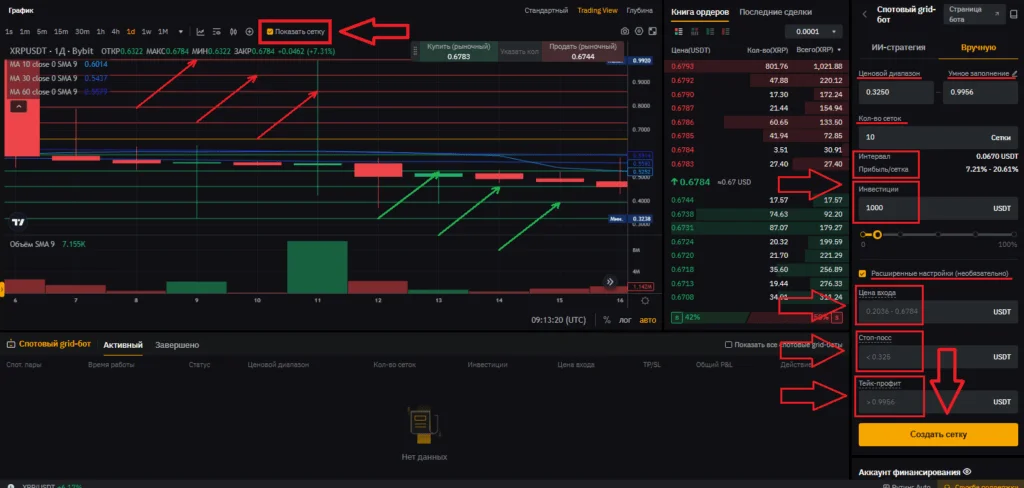Select ИИ-стратегия tab
This screenshot has width=1024, height=488.
point(899,47)
